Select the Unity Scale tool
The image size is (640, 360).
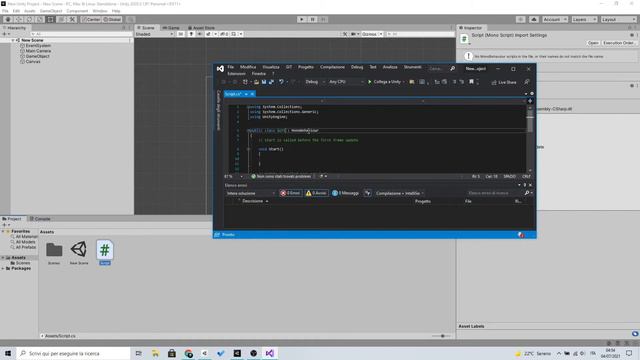click(40, 19)
